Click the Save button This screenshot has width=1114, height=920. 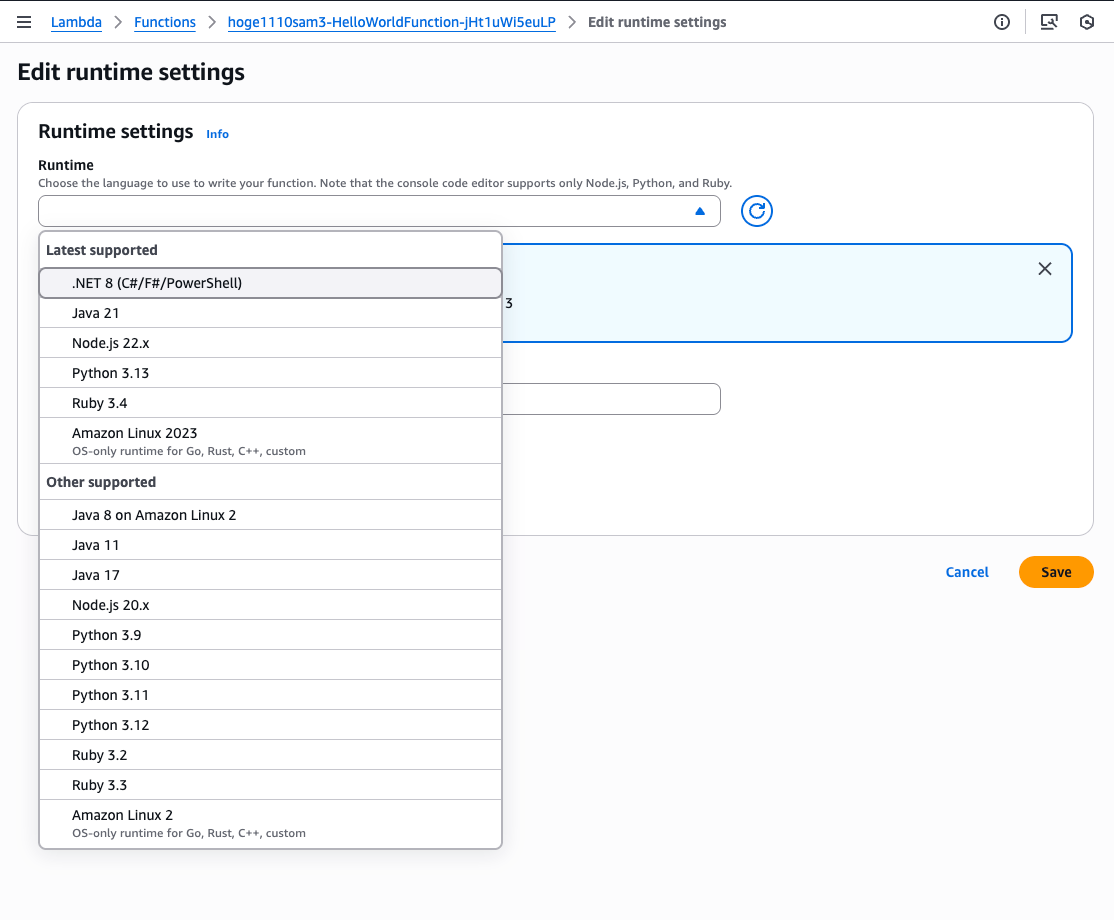coord(1056,572)
